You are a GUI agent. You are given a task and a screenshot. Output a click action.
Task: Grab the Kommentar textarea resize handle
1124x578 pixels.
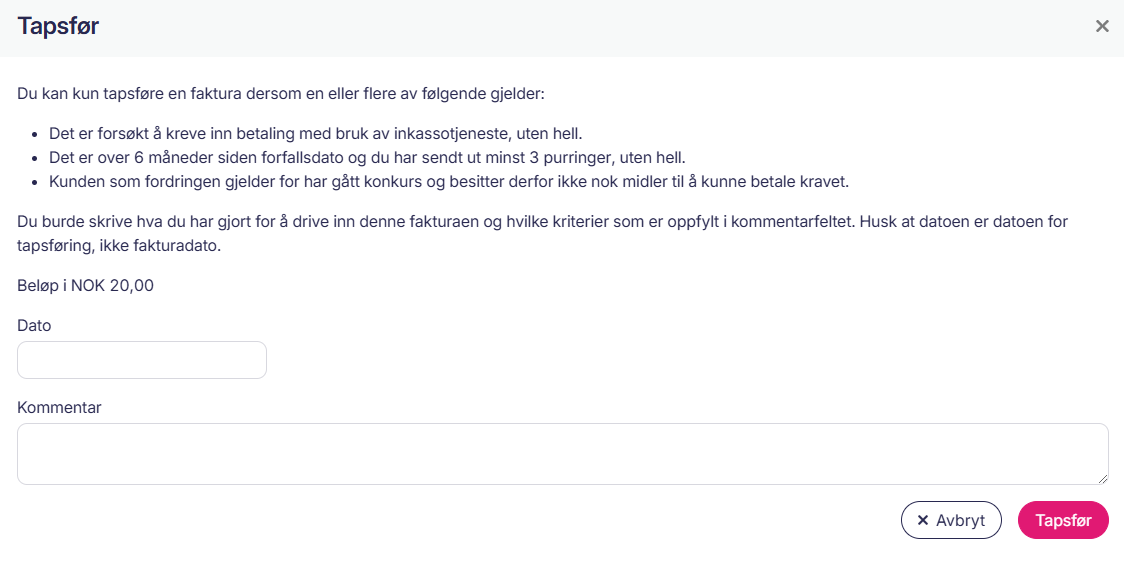tap(1103, 479)
